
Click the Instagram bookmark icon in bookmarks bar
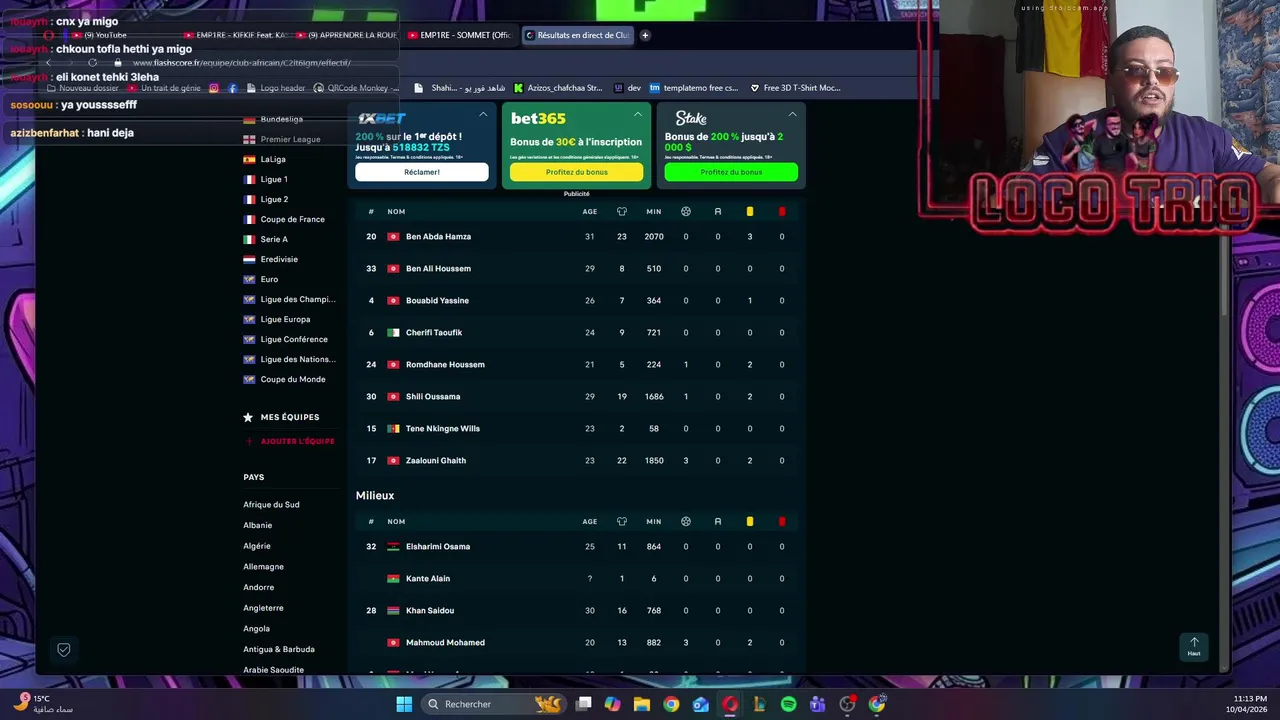tap(214, 88)
